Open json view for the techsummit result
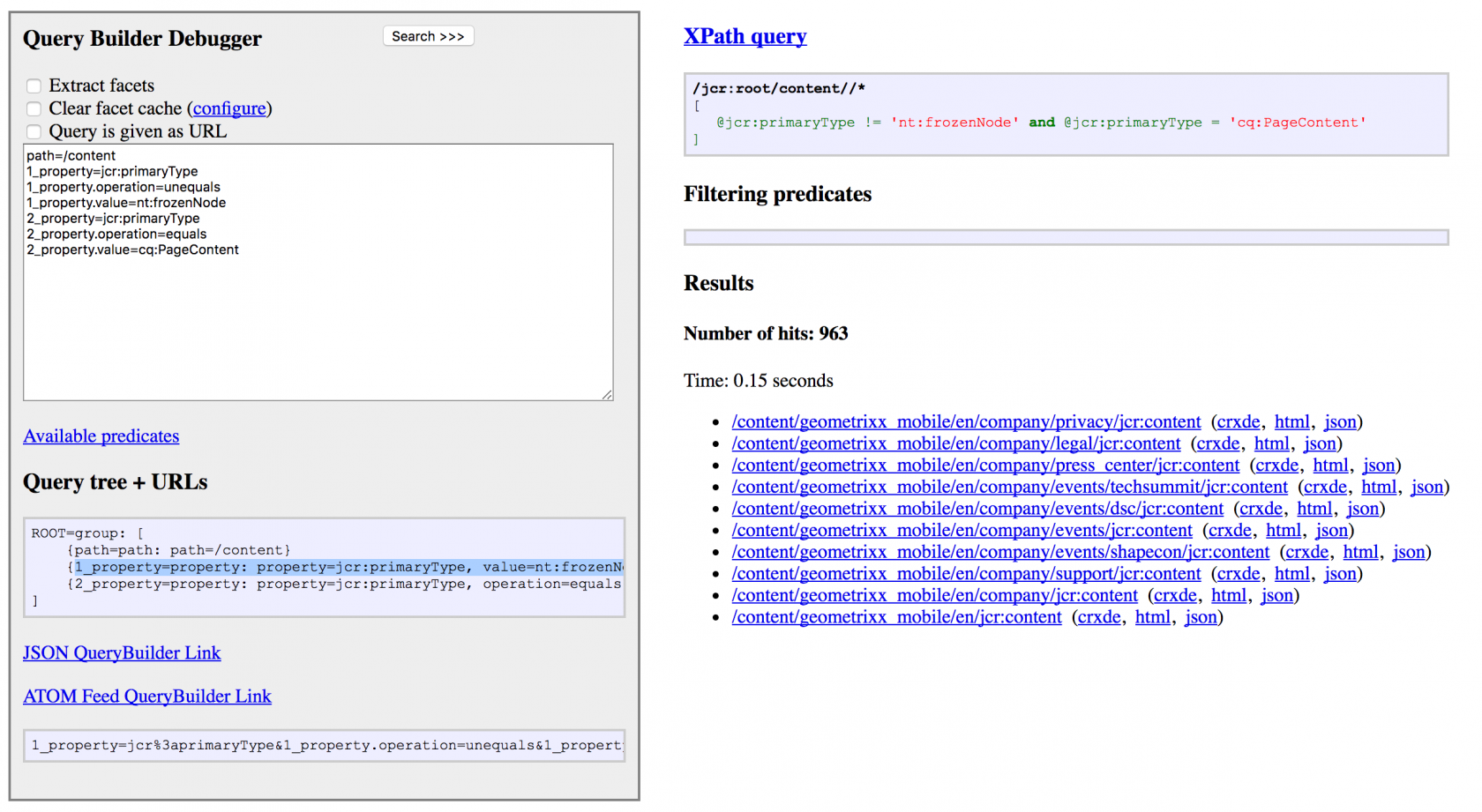Screen dimensions: 1482x812 (x=1426, y=486)
